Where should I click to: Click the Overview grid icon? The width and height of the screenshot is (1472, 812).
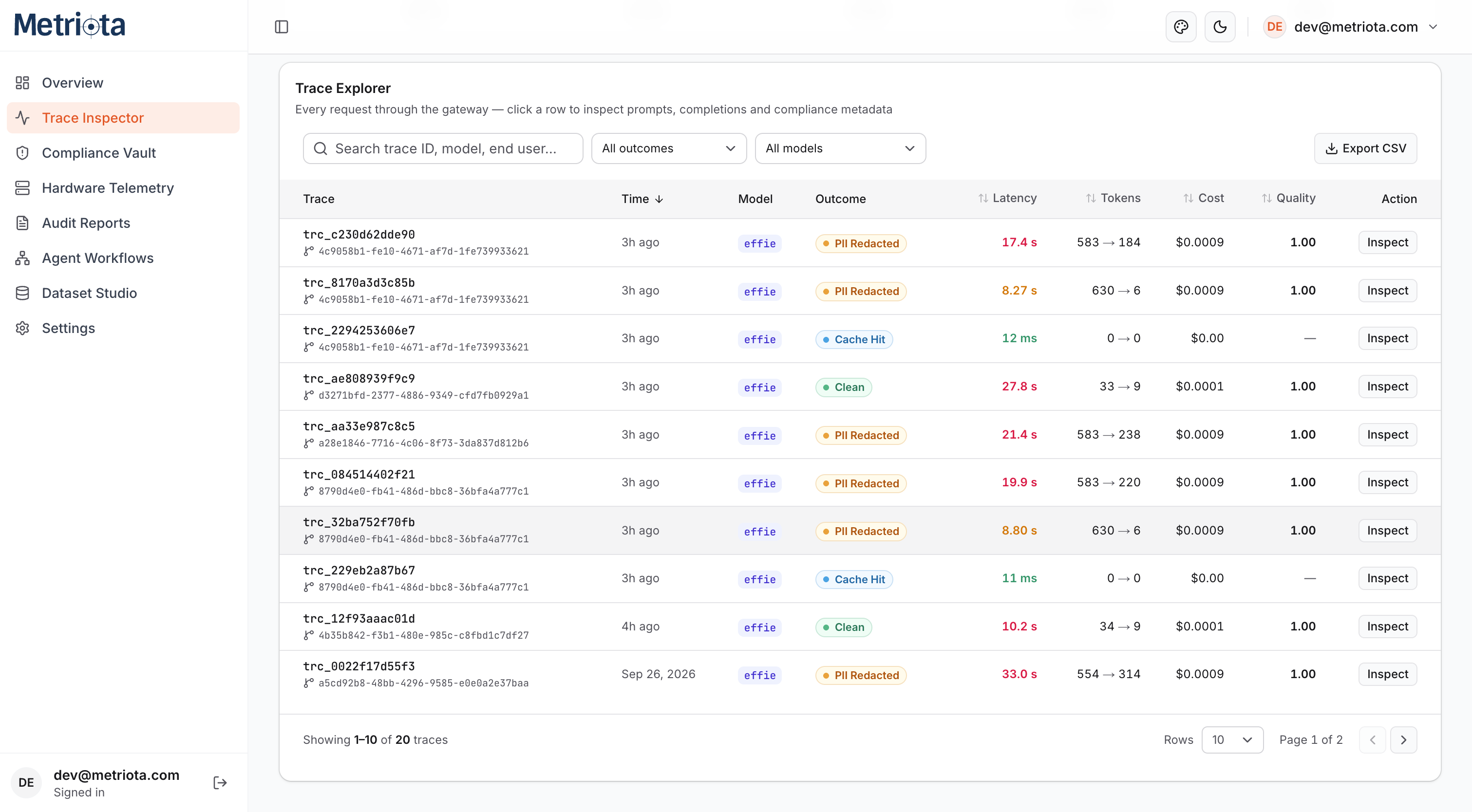(22, 83)
